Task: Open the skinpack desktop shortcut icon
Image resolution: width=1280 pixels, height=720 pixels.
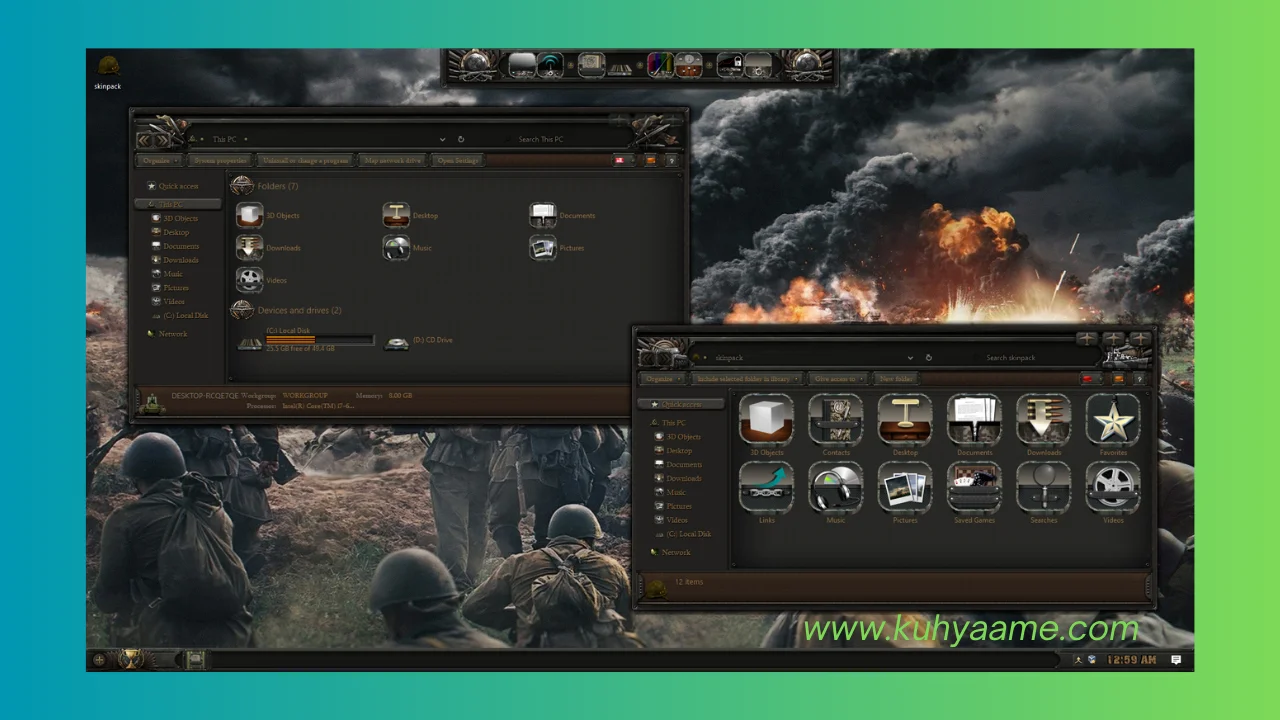Action: click(107, 72)
